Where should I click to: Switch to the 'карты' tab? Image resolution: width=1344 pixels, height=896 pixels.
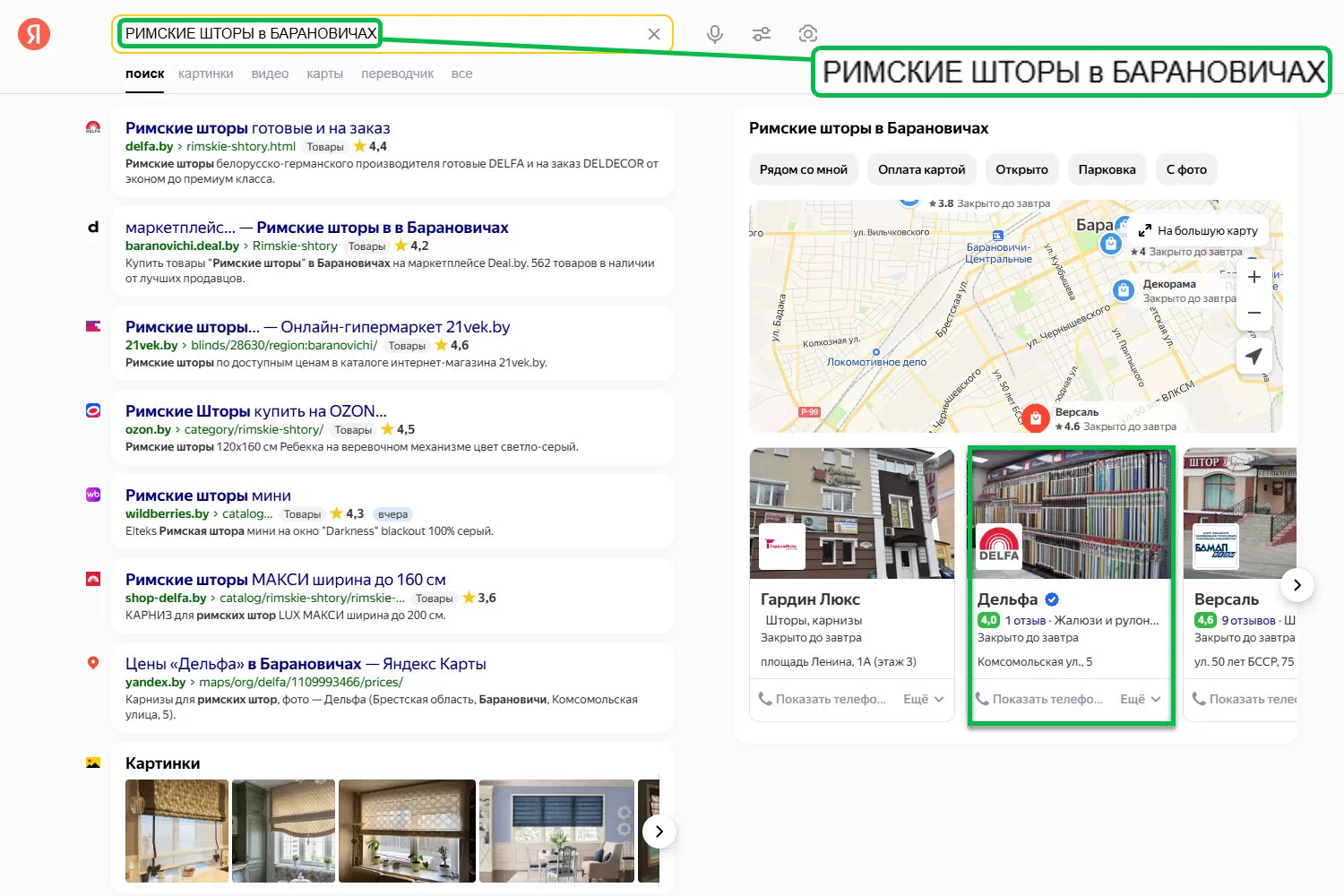(324, 73)
